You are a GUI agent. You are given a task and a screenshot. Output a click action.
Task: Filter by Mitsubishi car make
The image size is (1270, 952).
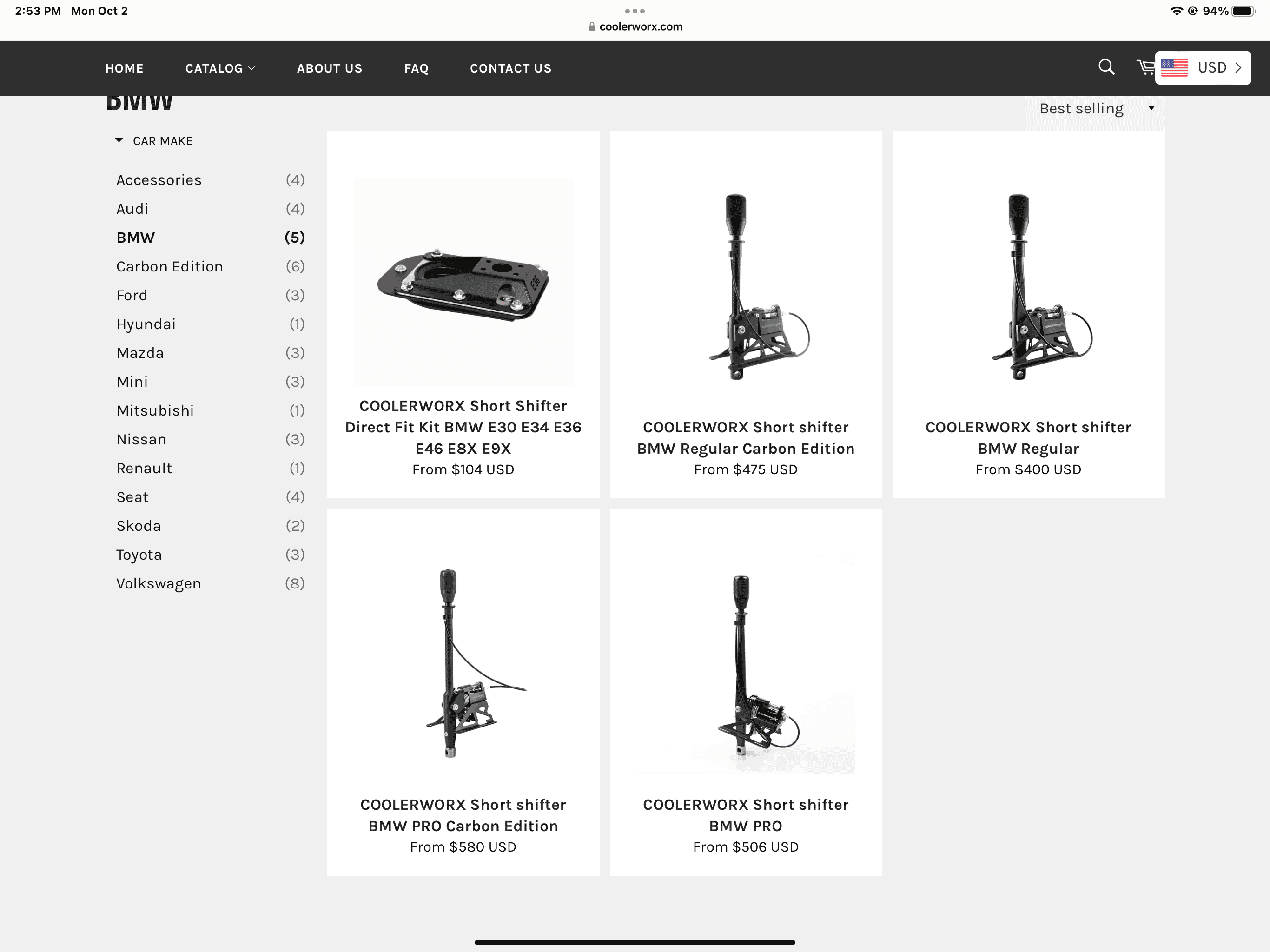click(x=211, y=410)
